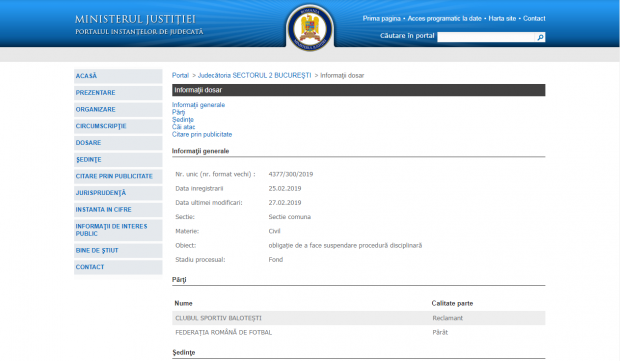Open BINE DE ȘTIUT sidebar item
The image size is (620, 361).
pos(118,250)
